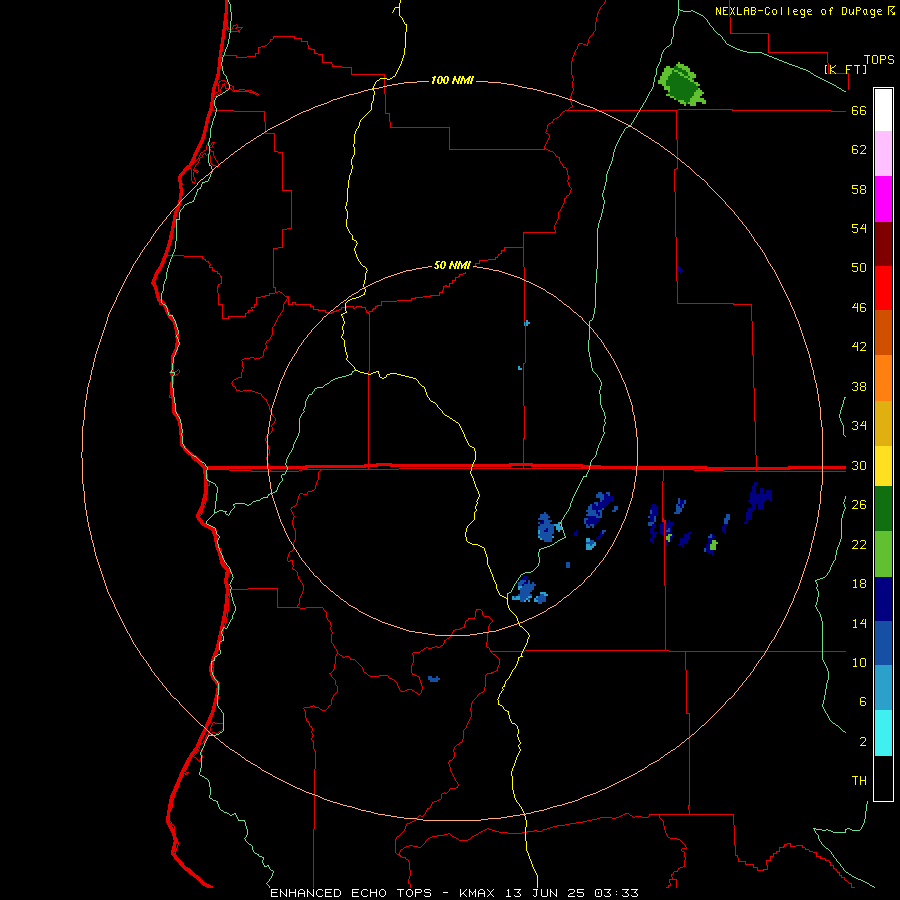The width and height of the screenshot is (900, 900).
Task: Click the "50" scale value on the legend
Action: [x=859, y=267]
